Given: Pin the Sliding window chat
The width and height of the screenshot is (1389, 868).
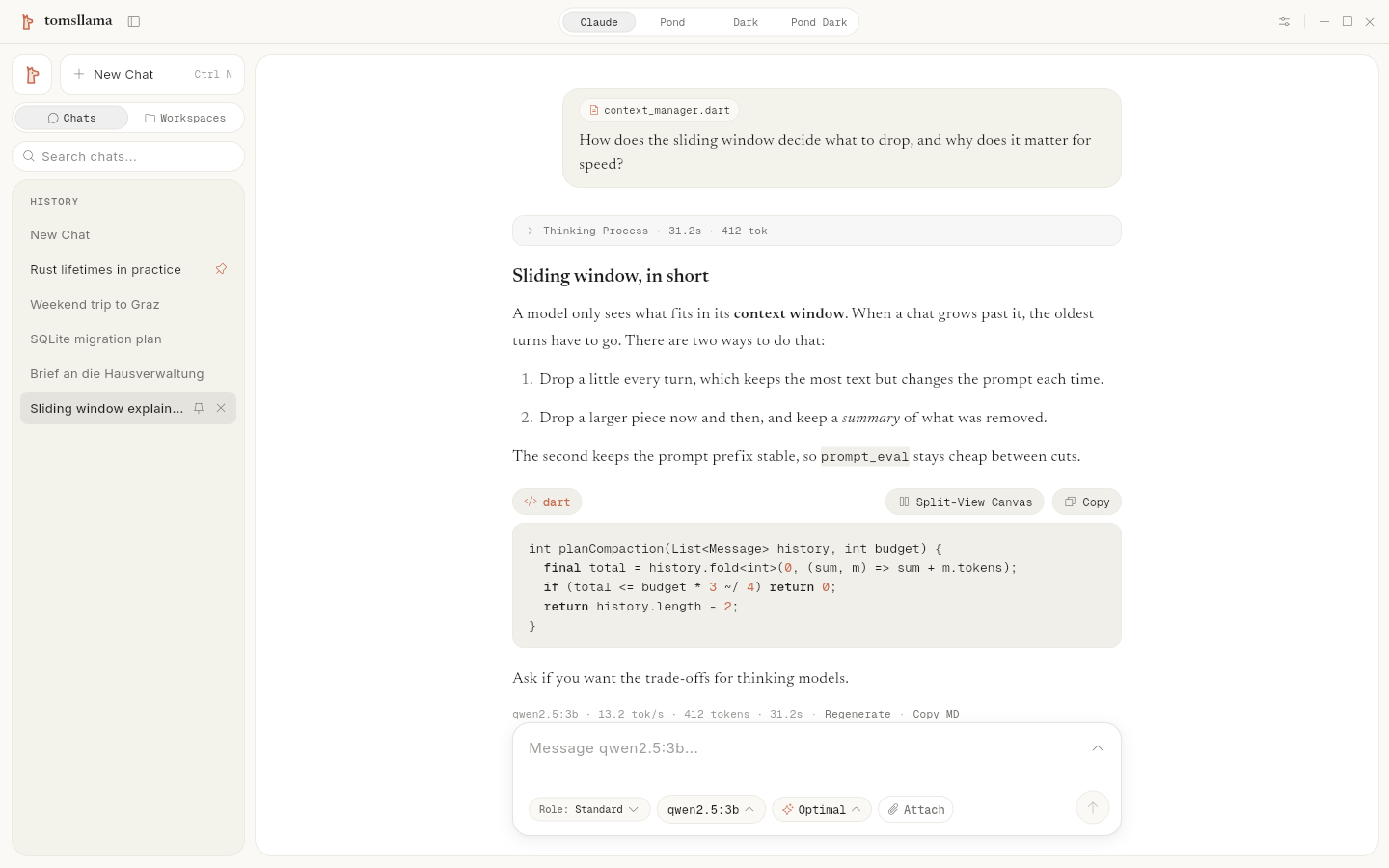Looking at the screenshot, I should (x=199, y=408).
